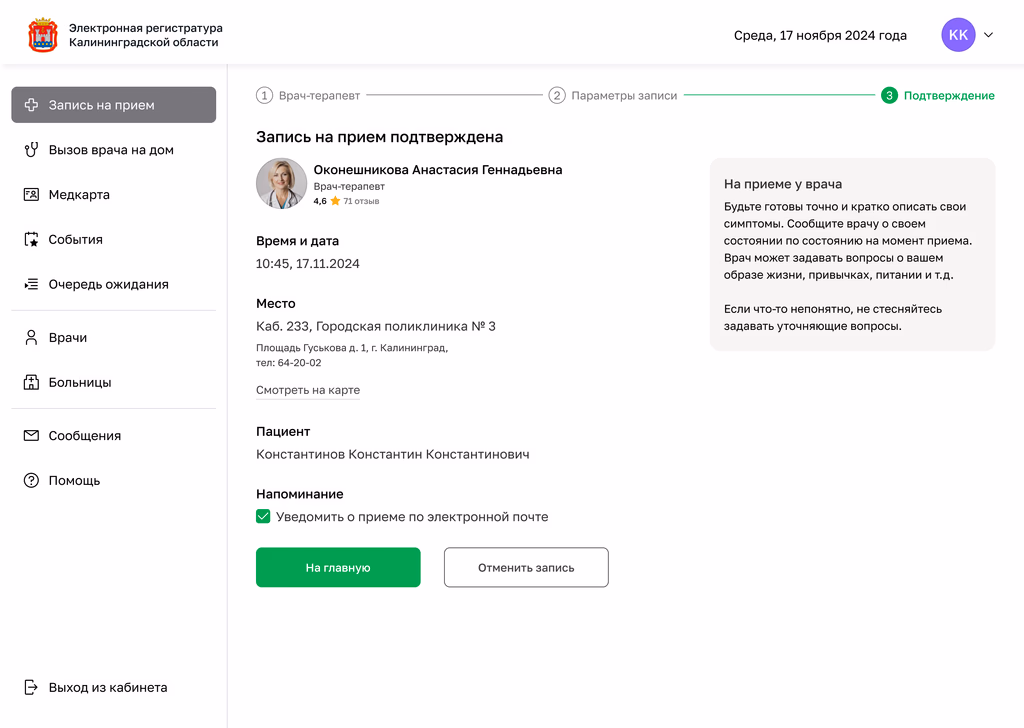The width and height of the screenshot is (1024, 728).
Task: Uncheck the email notification reminder checkbox
Action: click(x=263, y=517)
